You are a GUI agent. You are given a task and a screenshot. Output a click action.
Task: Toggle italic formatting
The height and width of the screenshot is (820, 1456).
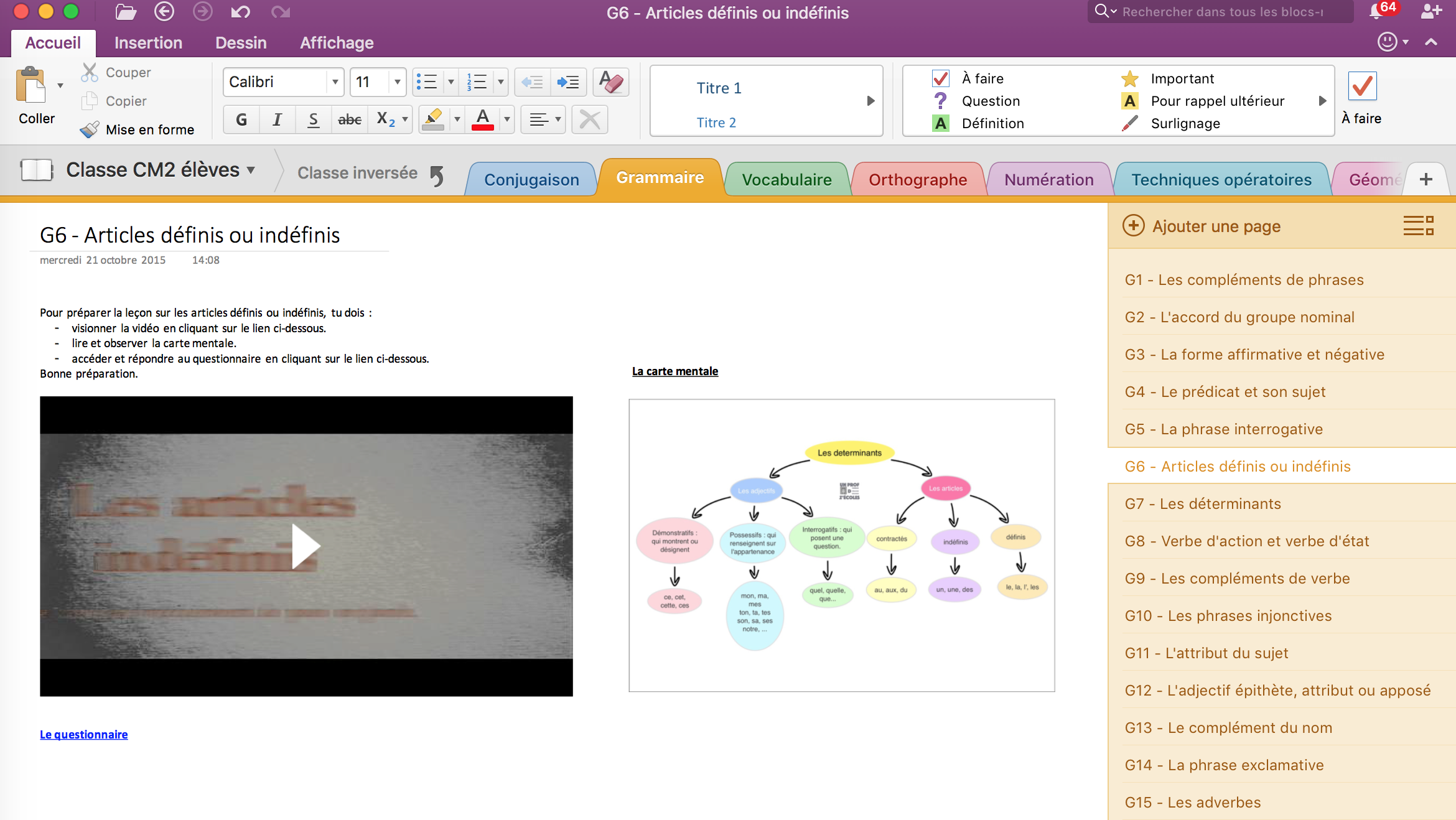pos(278,119)
